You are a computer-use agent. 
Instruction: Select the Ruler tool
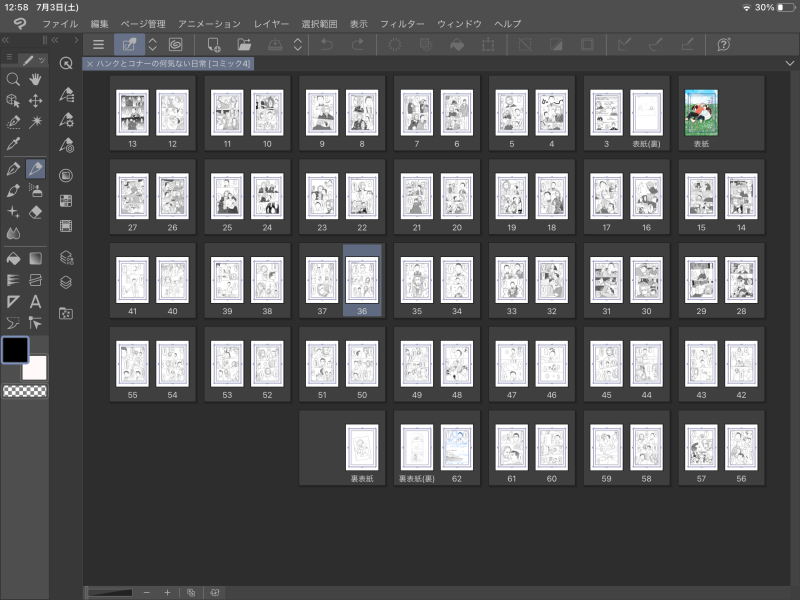pos(13,302)
